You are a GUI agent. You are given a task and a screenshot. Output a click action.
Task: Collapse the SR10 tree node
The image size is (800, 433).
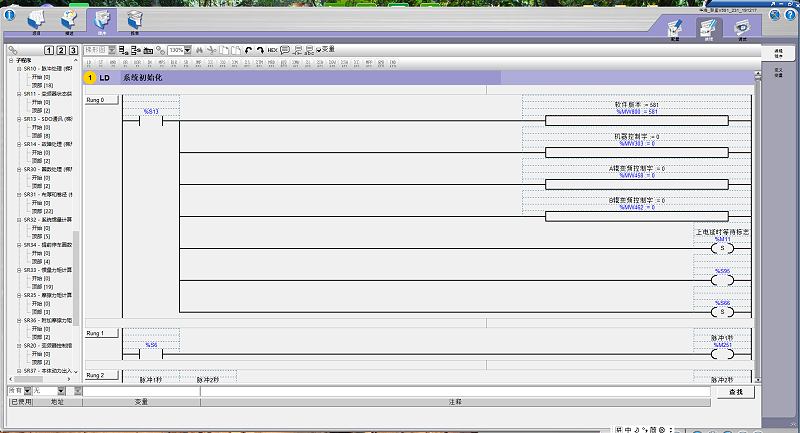coord(19,68)
